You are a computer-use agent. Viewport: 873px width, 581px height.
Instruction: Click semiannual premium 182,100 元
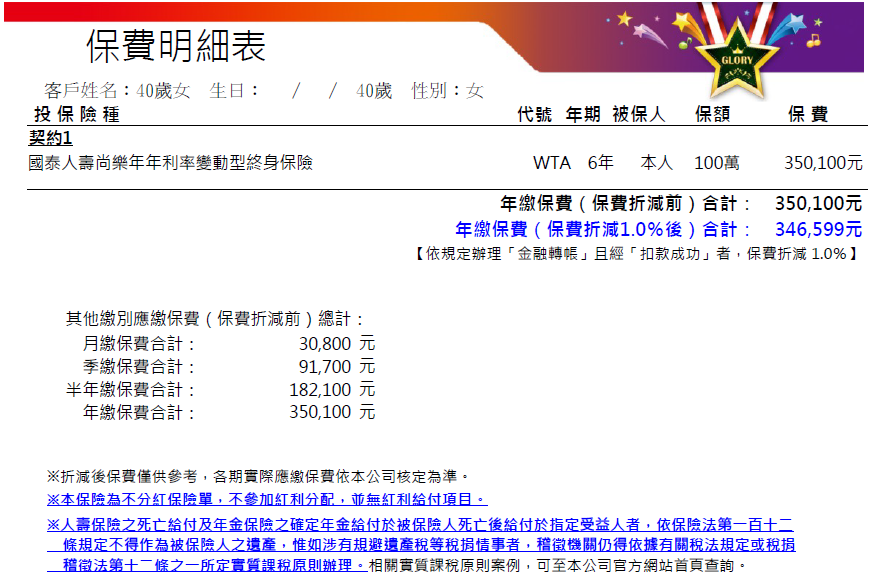click(x=332, y=390)
